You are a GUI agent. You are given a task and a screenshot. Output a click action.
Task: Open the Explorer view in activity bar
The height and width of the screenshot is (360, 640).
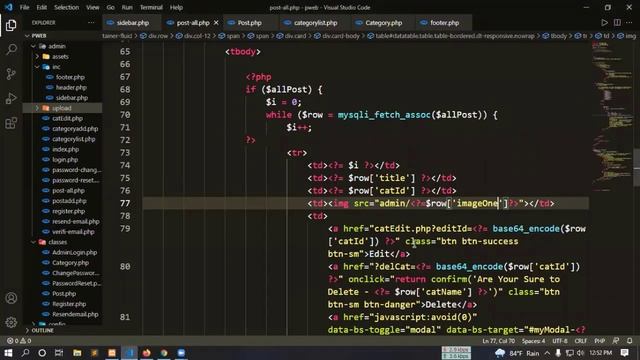point(11,25)
